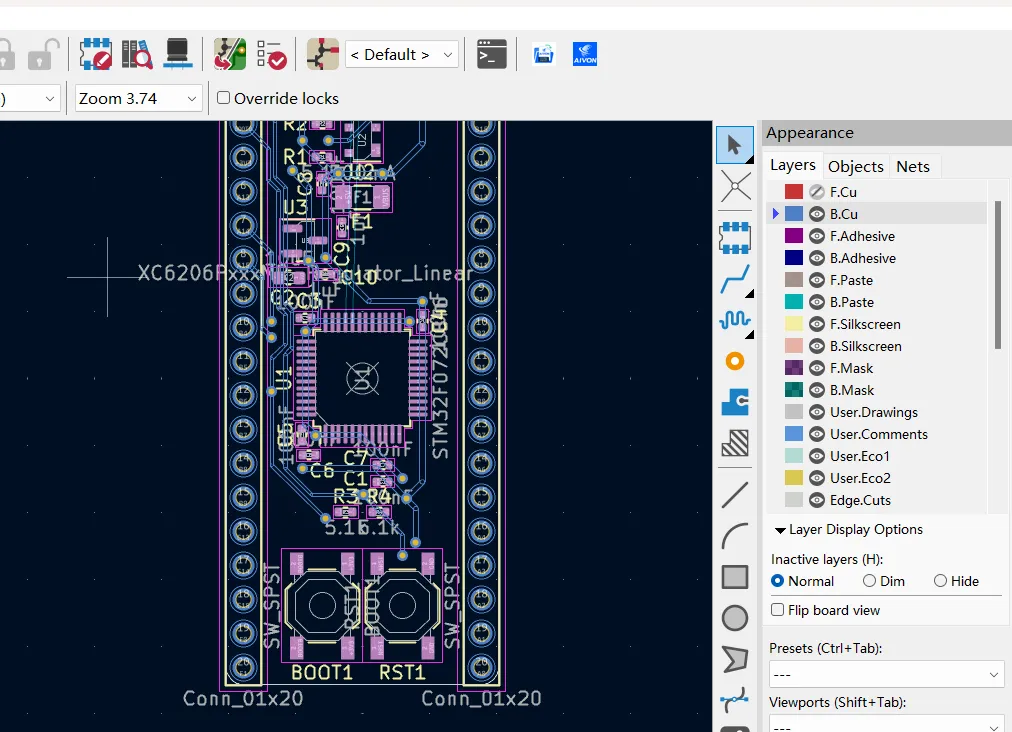Open the Zoom 3.74 dropdown

(x=138, y=98)
